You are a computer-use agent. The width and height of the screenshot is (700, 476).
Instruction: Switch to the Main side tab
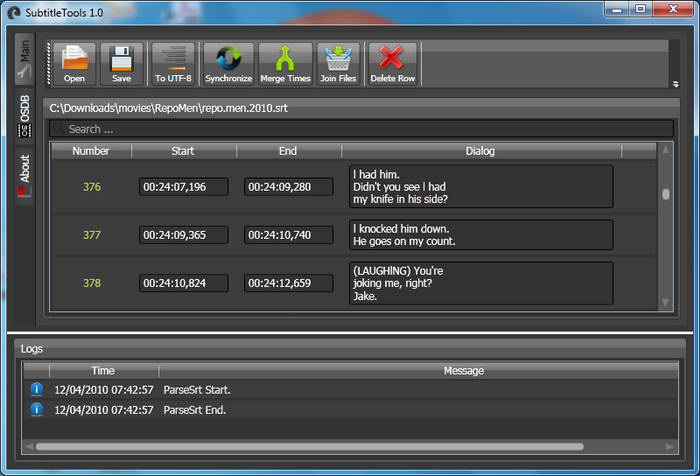pyautogui.click(x=25, y=59)
